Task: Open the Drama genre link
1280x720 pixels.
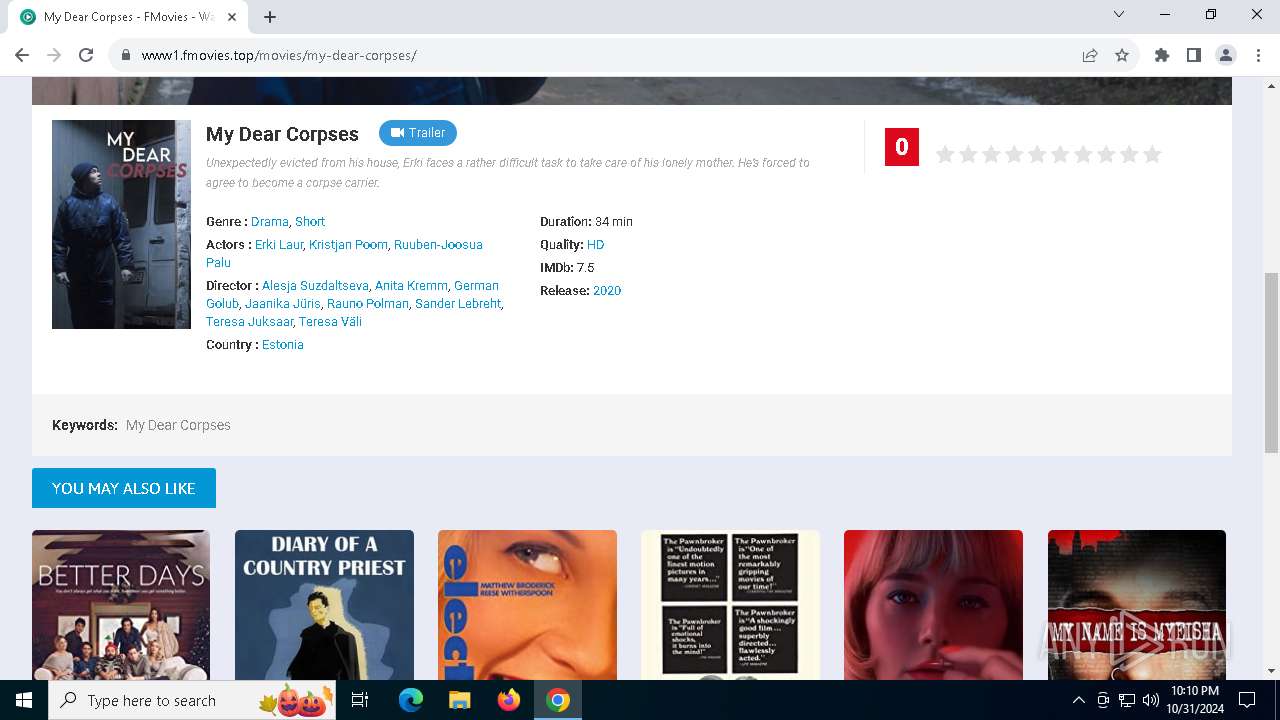Action: (x=270, y=222)
